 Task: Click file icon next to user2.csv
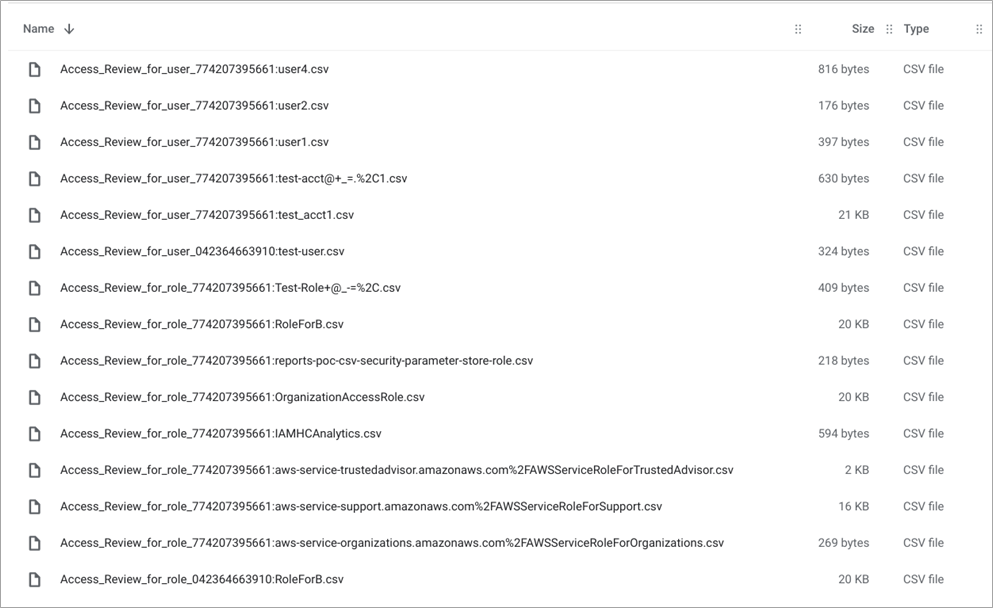tap(35, 106)
